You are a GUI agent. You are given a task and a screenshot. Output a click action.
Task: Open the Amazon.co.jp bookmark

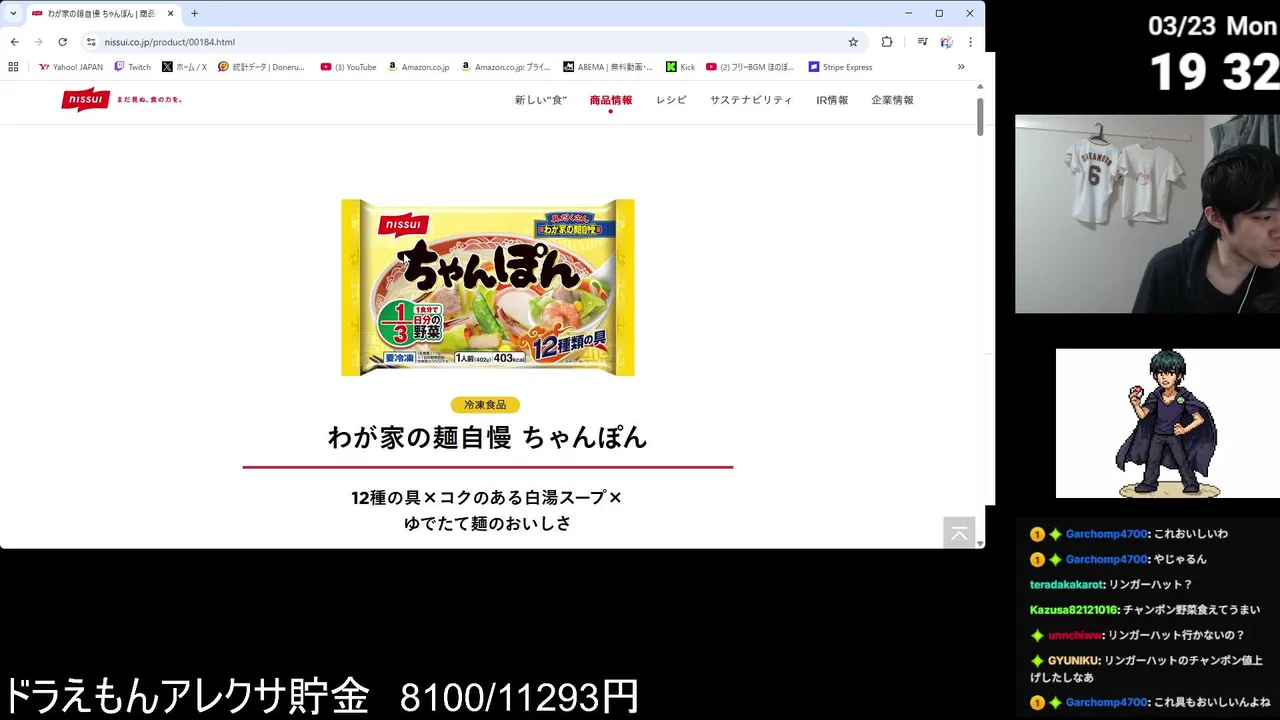click(x=418, y=67)
